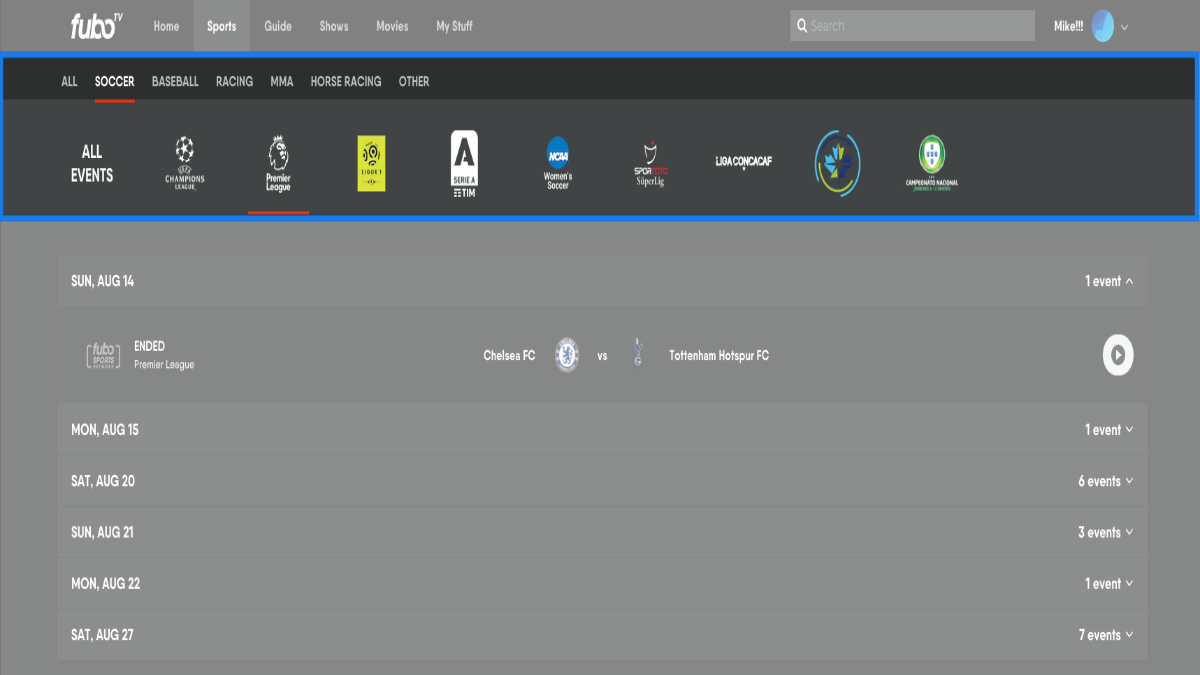1200x675 pixels.
Task: Choose the Liga Concacaf logo
Action: pyautogui.click(x=744, y=162)
